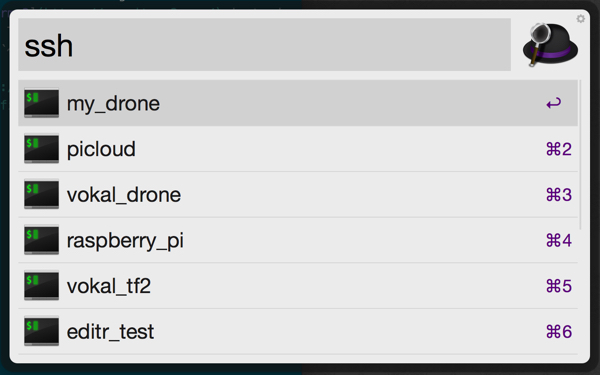
Task: Click the terminal icon beside my_drone
Action: (x=41, y=103)
